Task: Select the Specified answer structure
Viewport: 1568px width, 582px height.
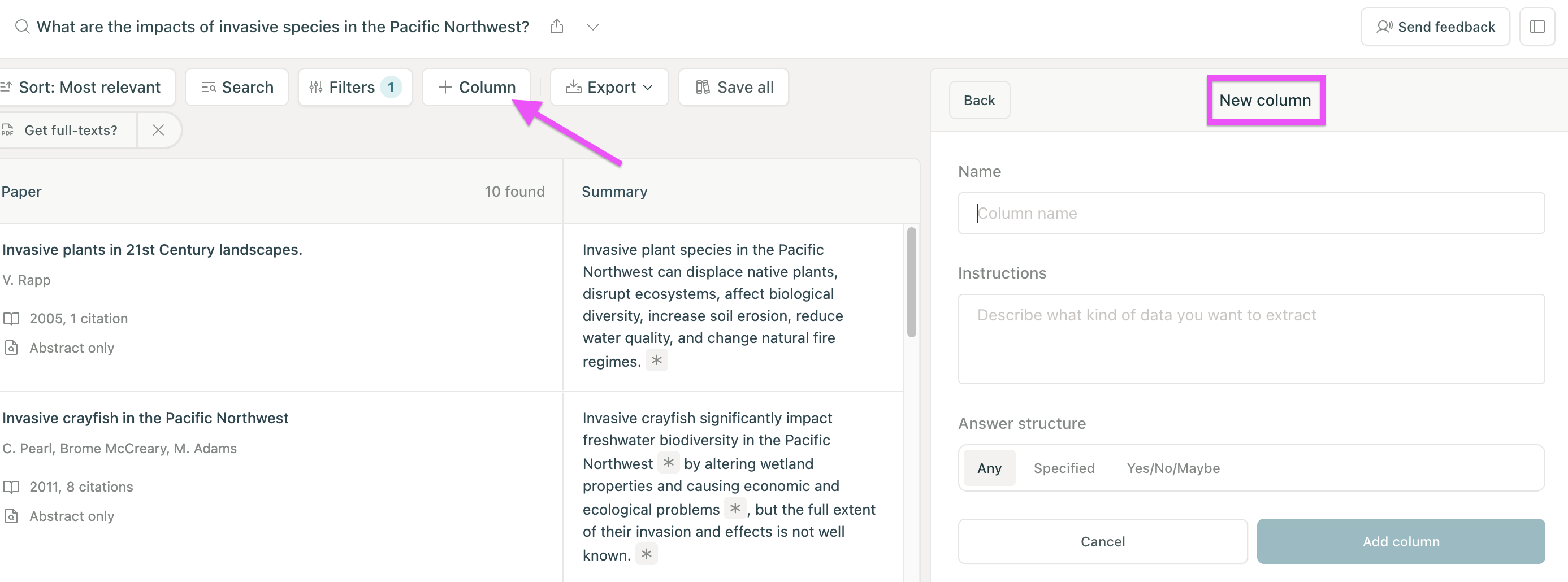Action: pyautogui.click(x=1063, y=467)
